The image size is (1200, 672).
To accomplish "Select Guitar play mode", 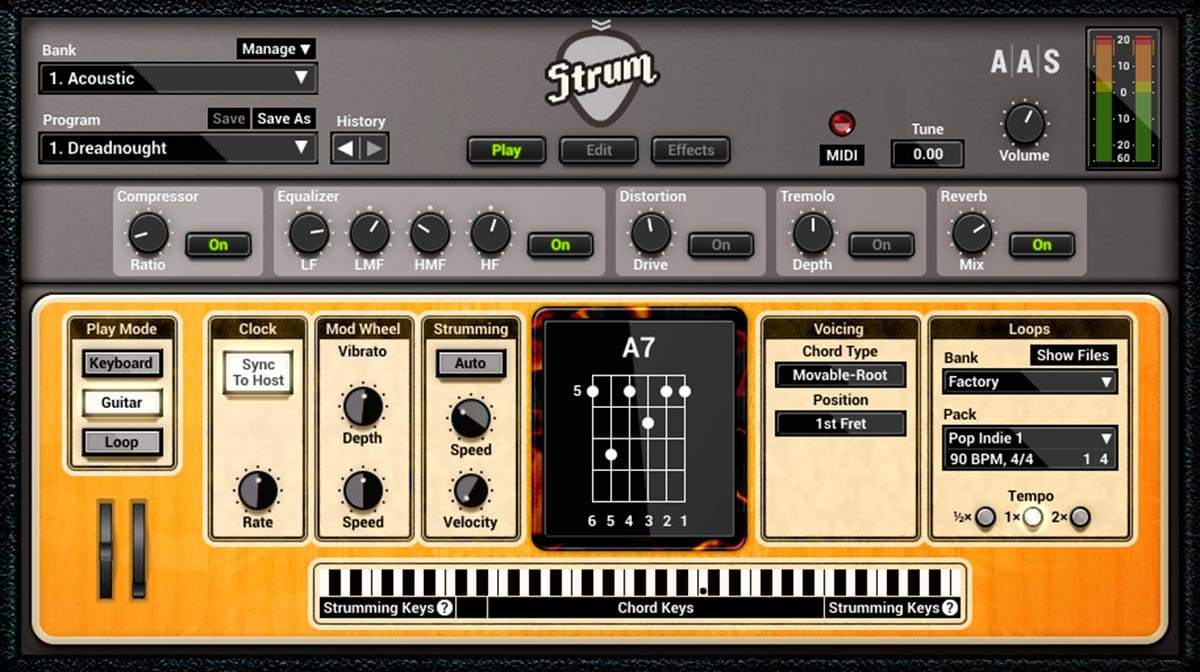I will 121,402.
